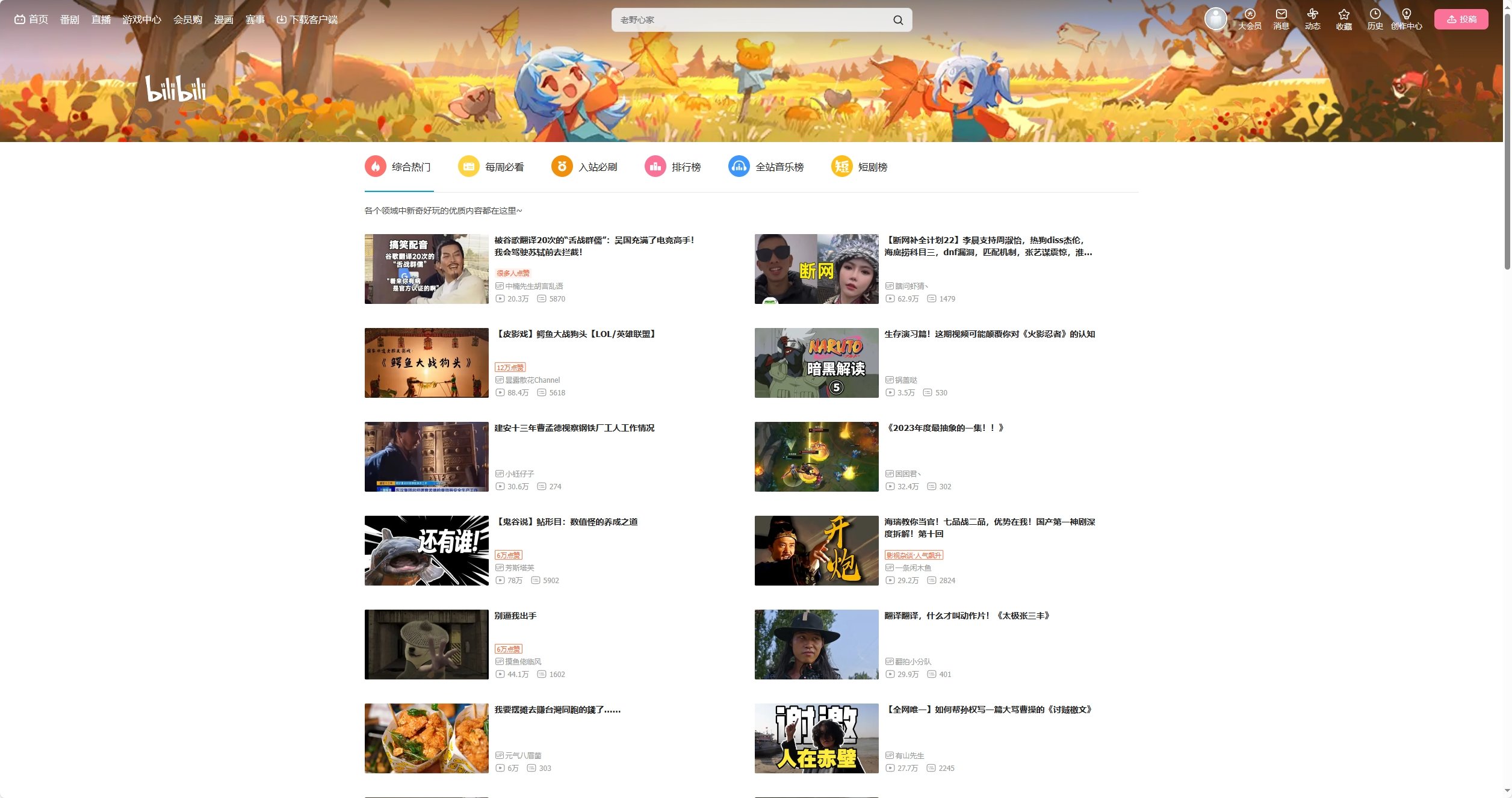Click the 影视杂谈·人气飙升 tag
The height and width of the screenshot is (798, 1512).
(914, 555)
